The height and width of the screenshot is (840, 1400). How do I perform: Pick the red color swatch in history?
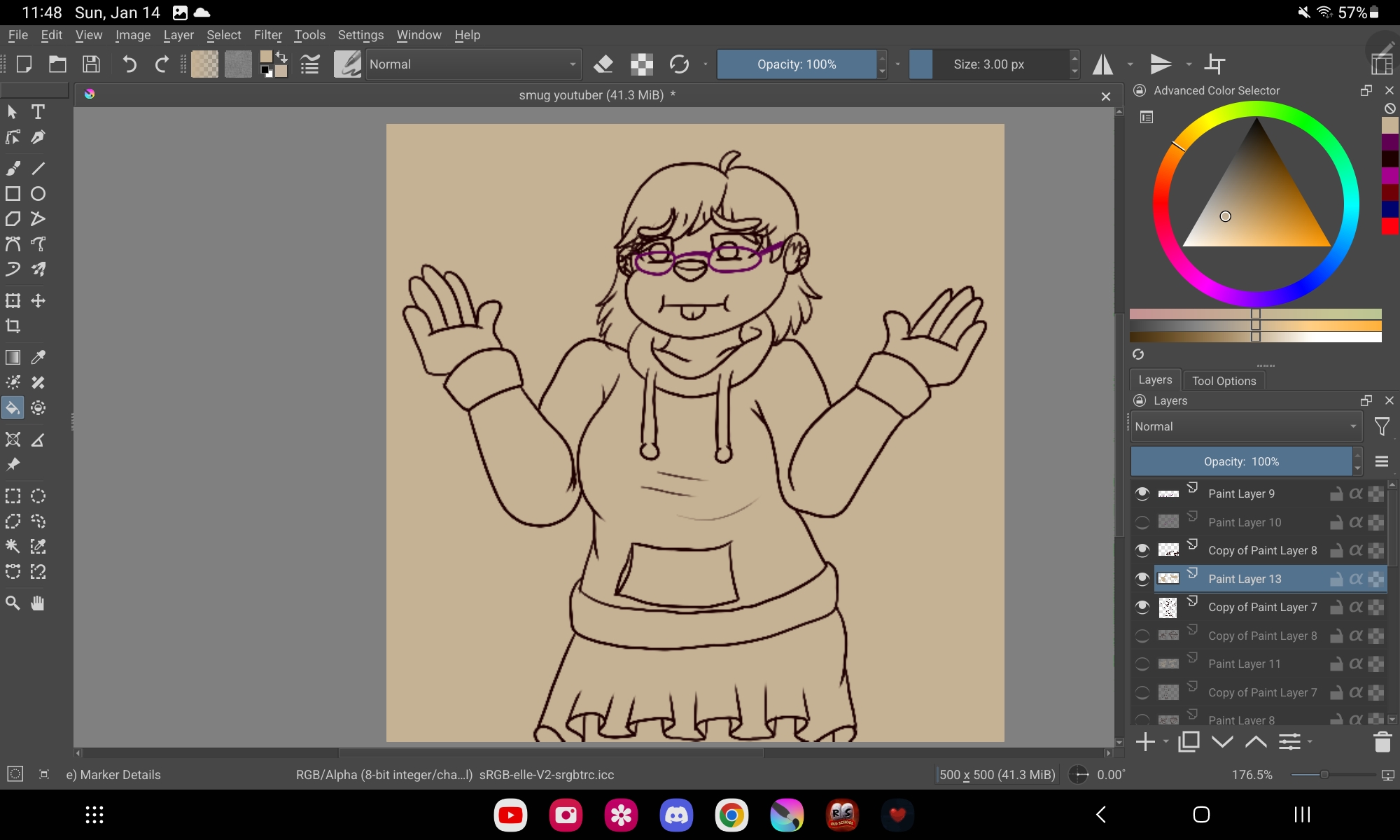coord(1389,226)
